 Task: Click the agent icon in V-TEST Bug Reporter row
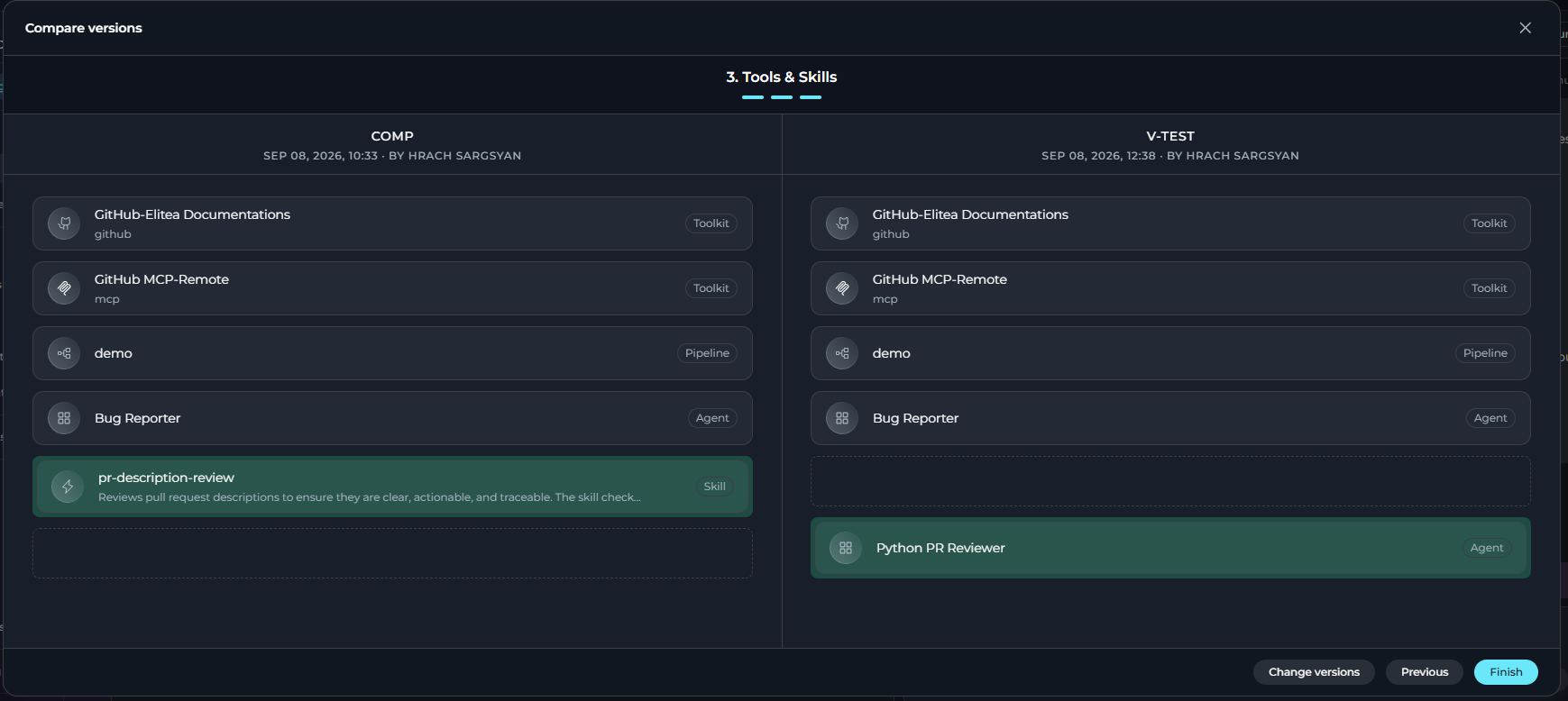click(842, 418)
